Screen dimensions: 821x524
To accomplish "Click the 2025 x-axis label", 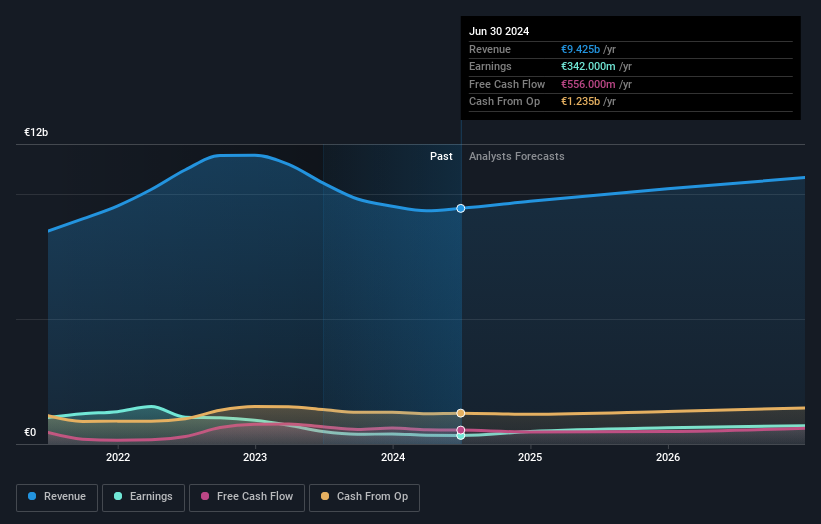I will pos(530,457).
